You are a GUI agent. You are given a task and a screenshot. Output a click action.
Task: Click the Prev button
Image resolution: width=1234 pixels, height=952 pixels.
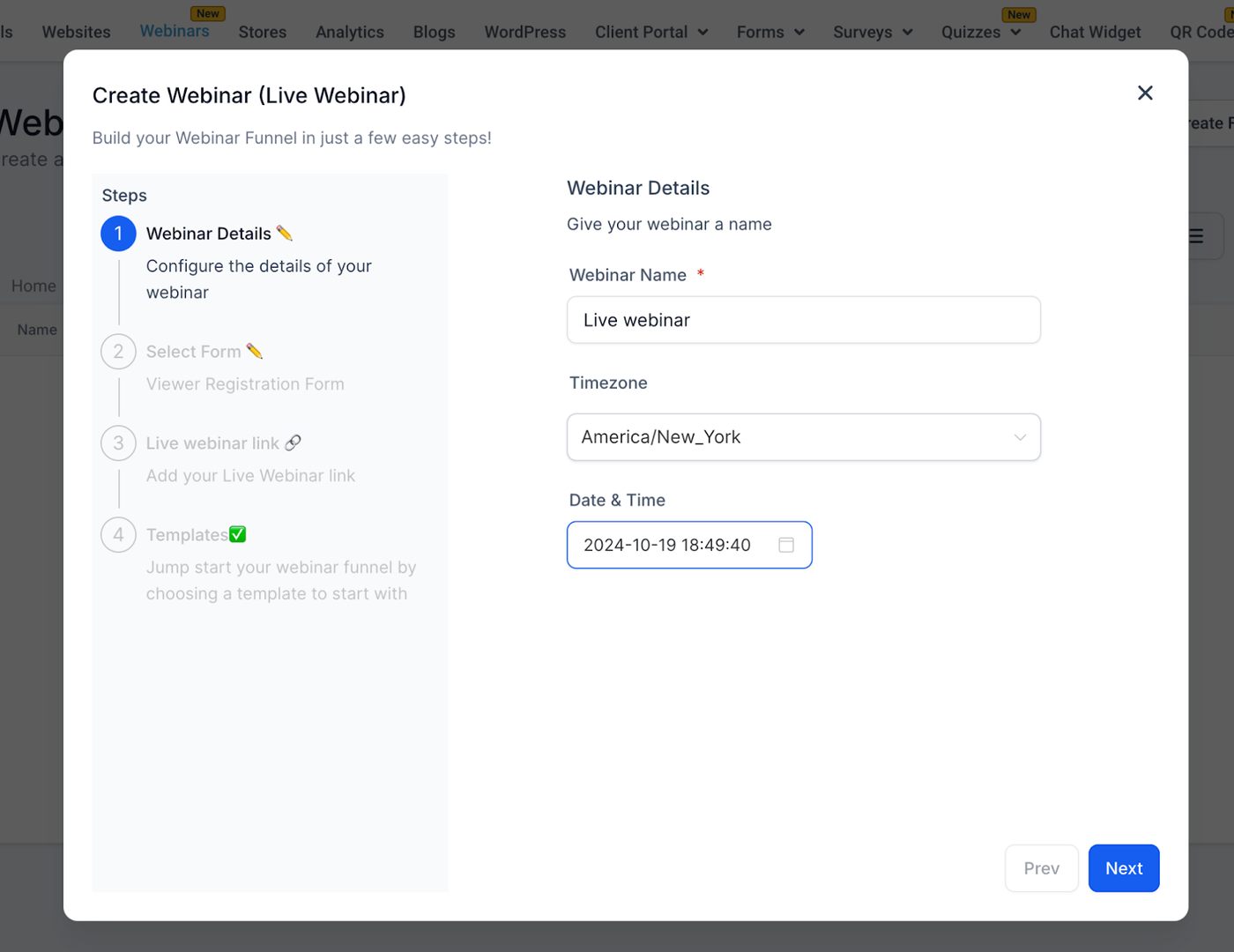pos(1041,868)
